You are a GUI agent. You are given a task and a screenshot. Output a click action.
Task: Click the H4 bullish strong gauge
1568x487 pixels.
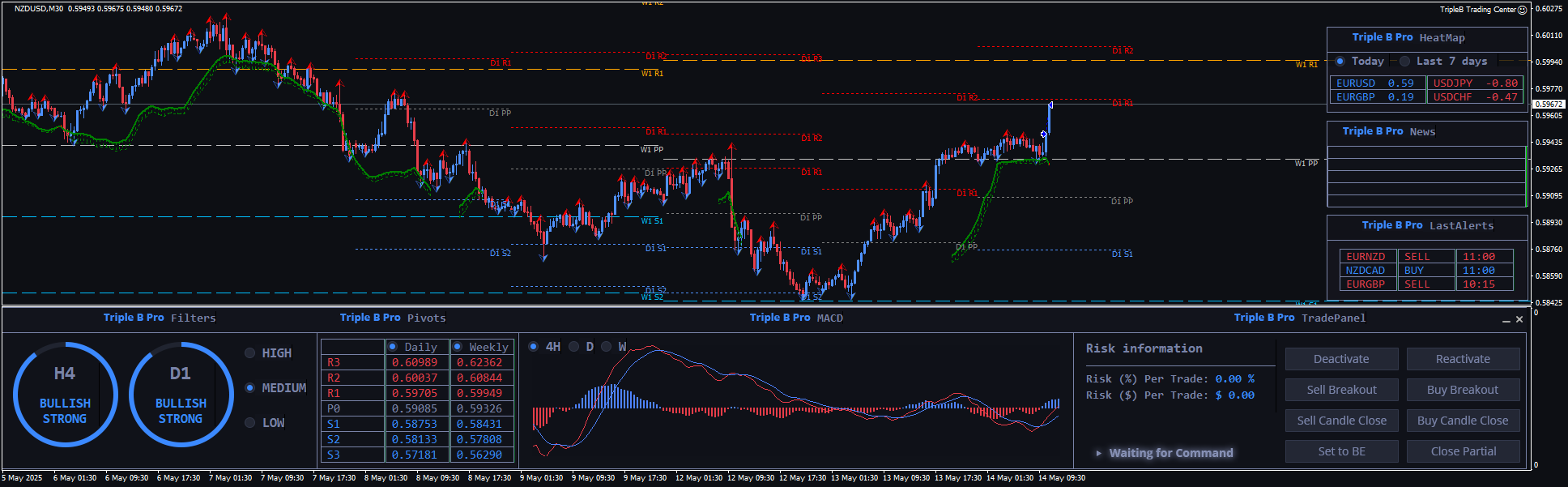coord(65,395)
